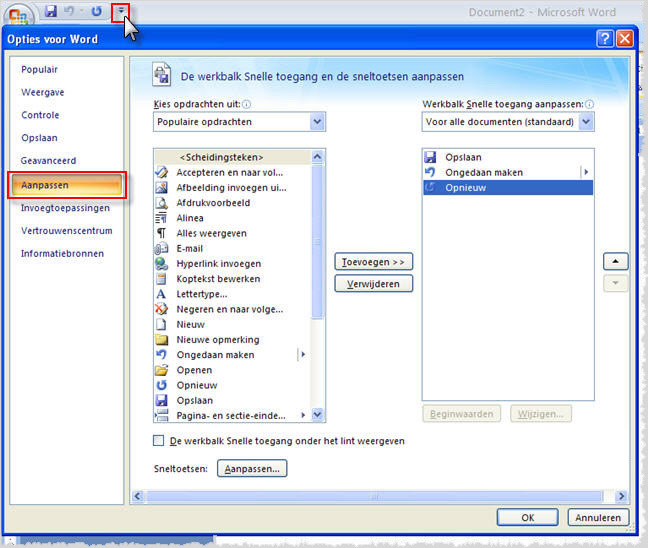Select the Opslaan icon in the right toolbar list

click(431, 157)
